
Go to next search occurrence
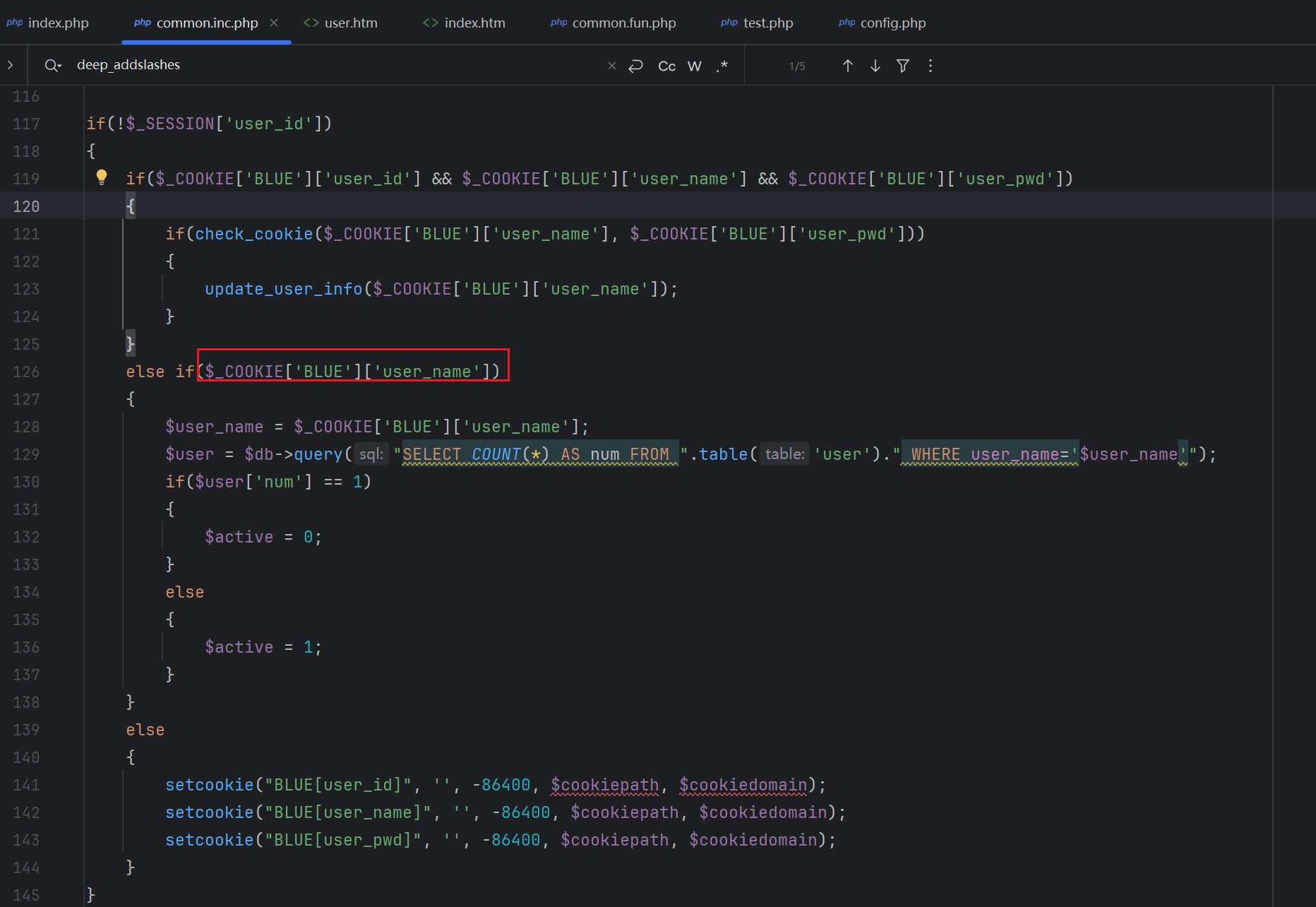875,66
